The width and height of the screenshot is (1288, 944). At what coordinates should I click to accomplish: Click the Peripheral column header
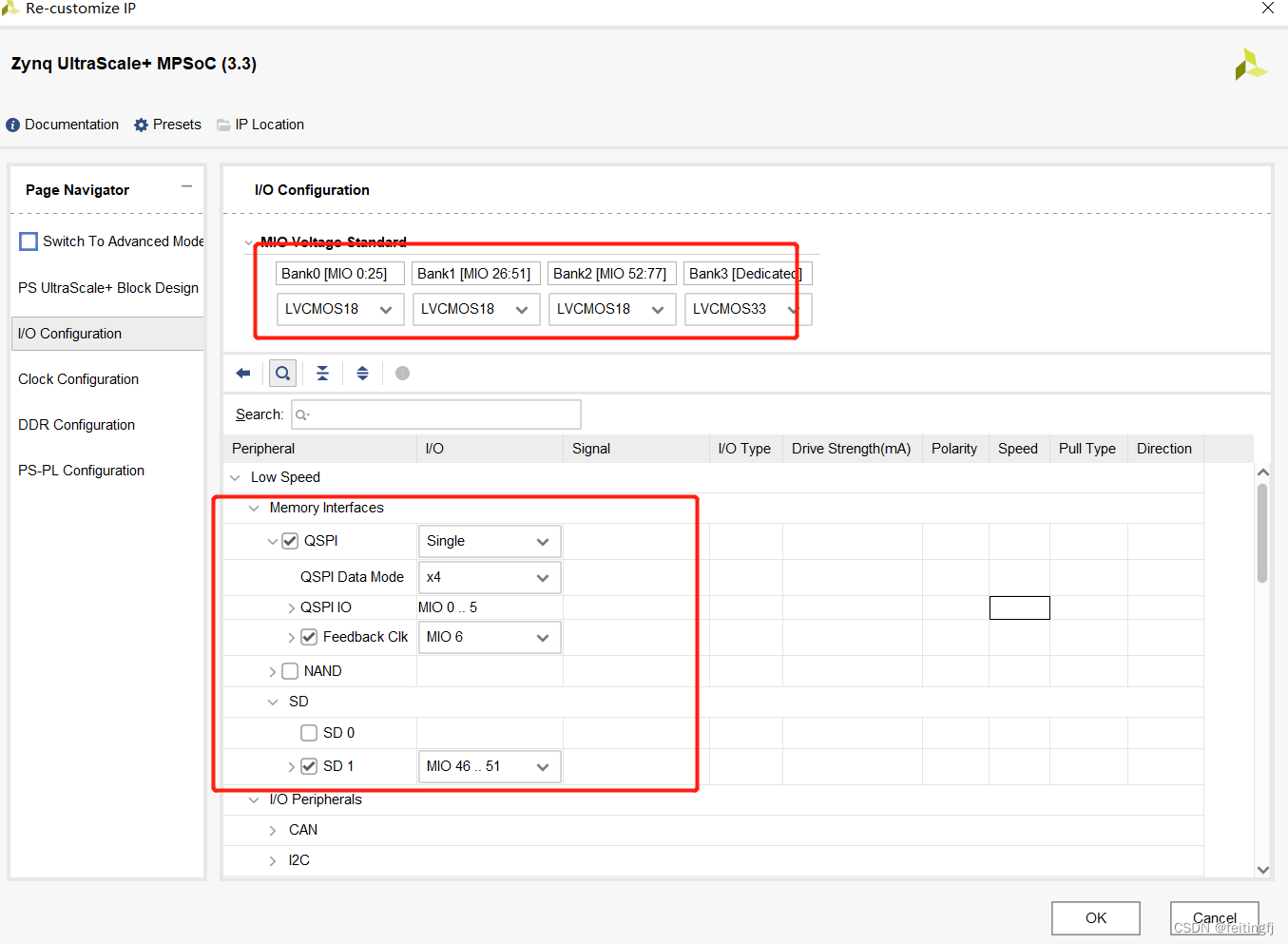point(320,449)
